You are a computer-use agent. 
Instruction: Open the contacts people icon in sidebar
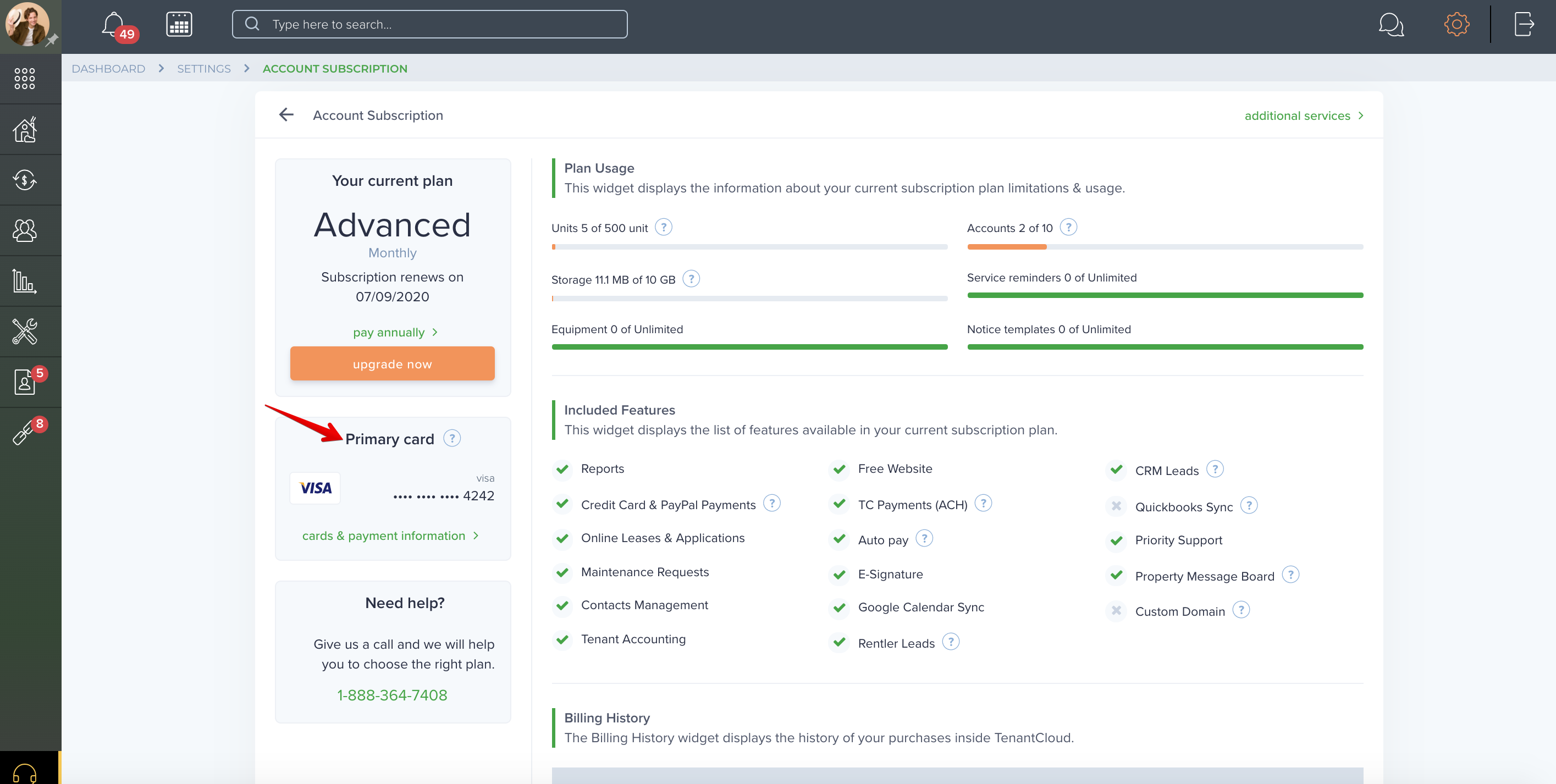click(25, 230)
